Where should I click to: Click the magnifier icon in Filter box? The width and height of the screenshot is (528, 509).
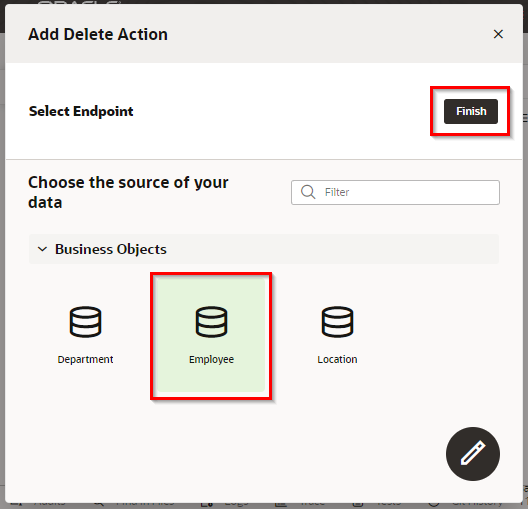(x=308, y=192)
